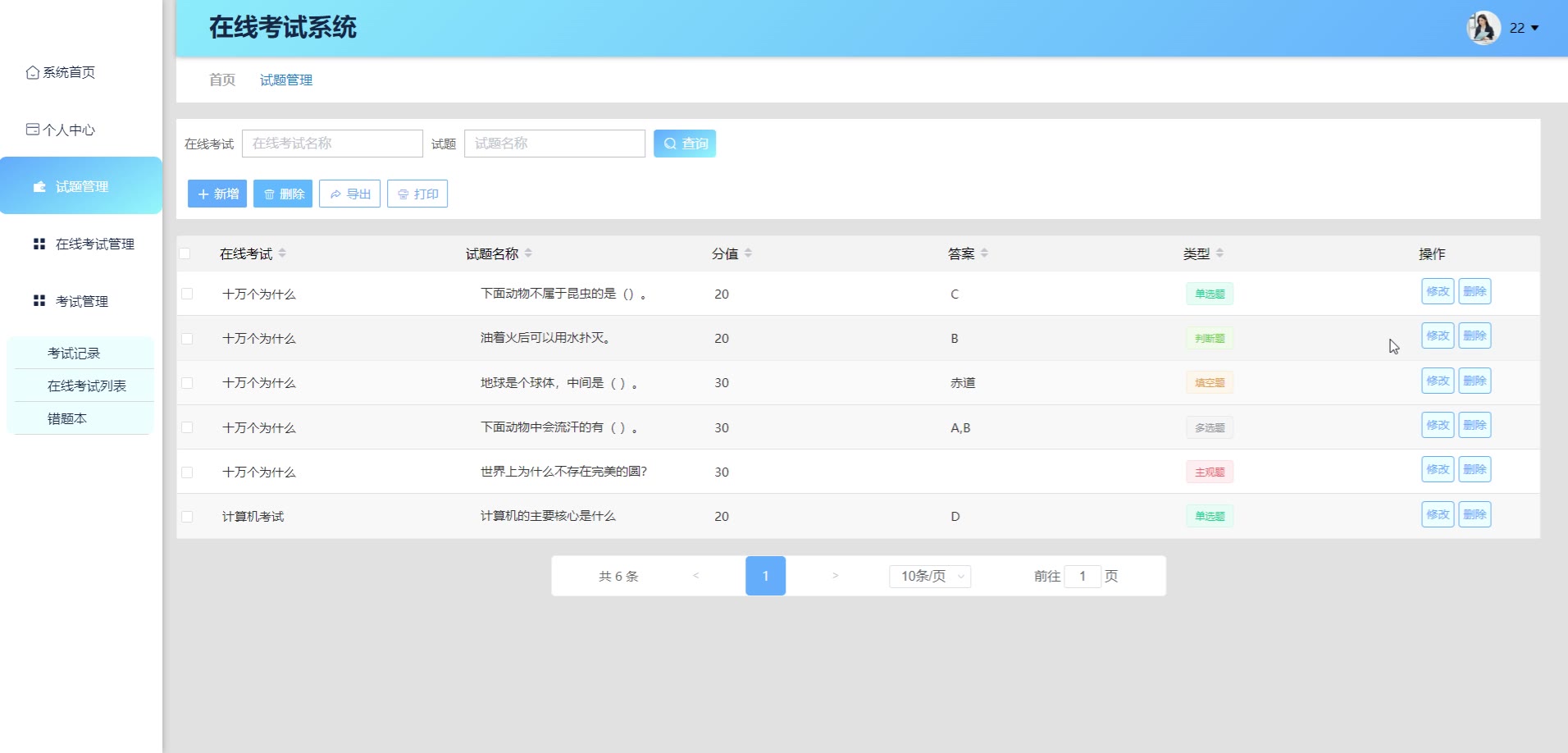Open 错题本 in the sidebar submenu
Screen dimensions: 1568x753
67,418
